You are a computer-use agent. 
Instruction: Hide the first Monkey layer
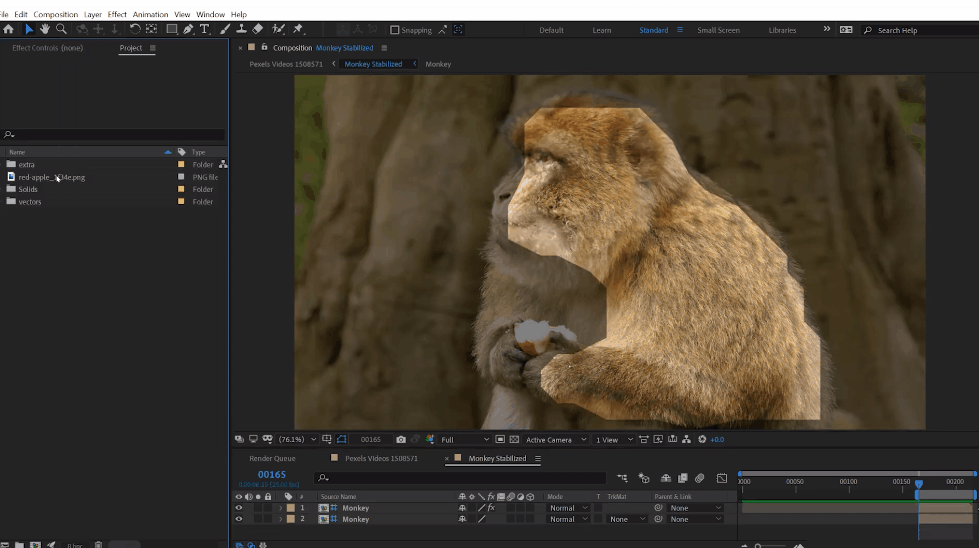(238, 508)
